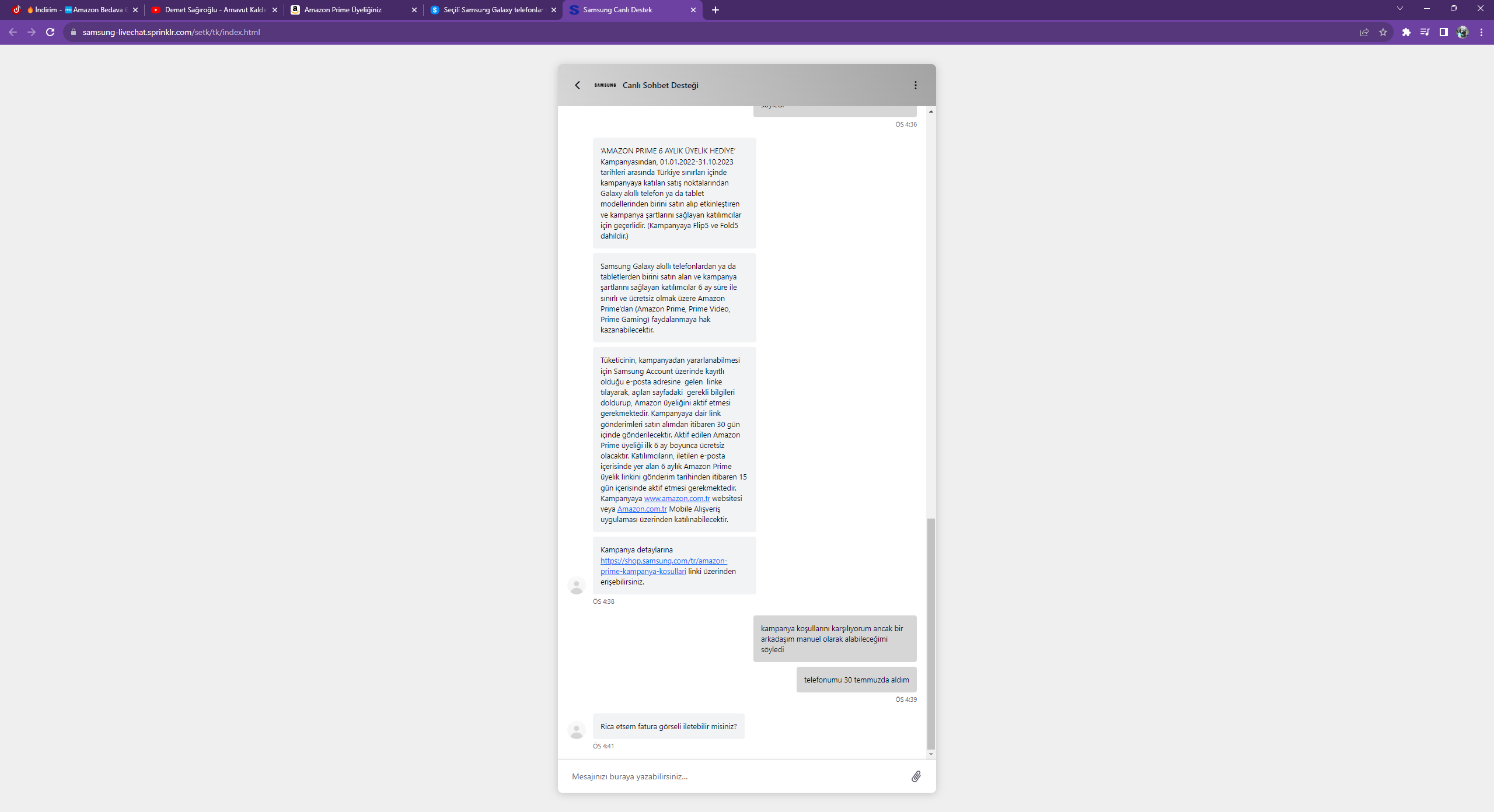The height and width of the screenshot is (812, 1494).
Task: Click the share page icon
Action: point(1364,32)
